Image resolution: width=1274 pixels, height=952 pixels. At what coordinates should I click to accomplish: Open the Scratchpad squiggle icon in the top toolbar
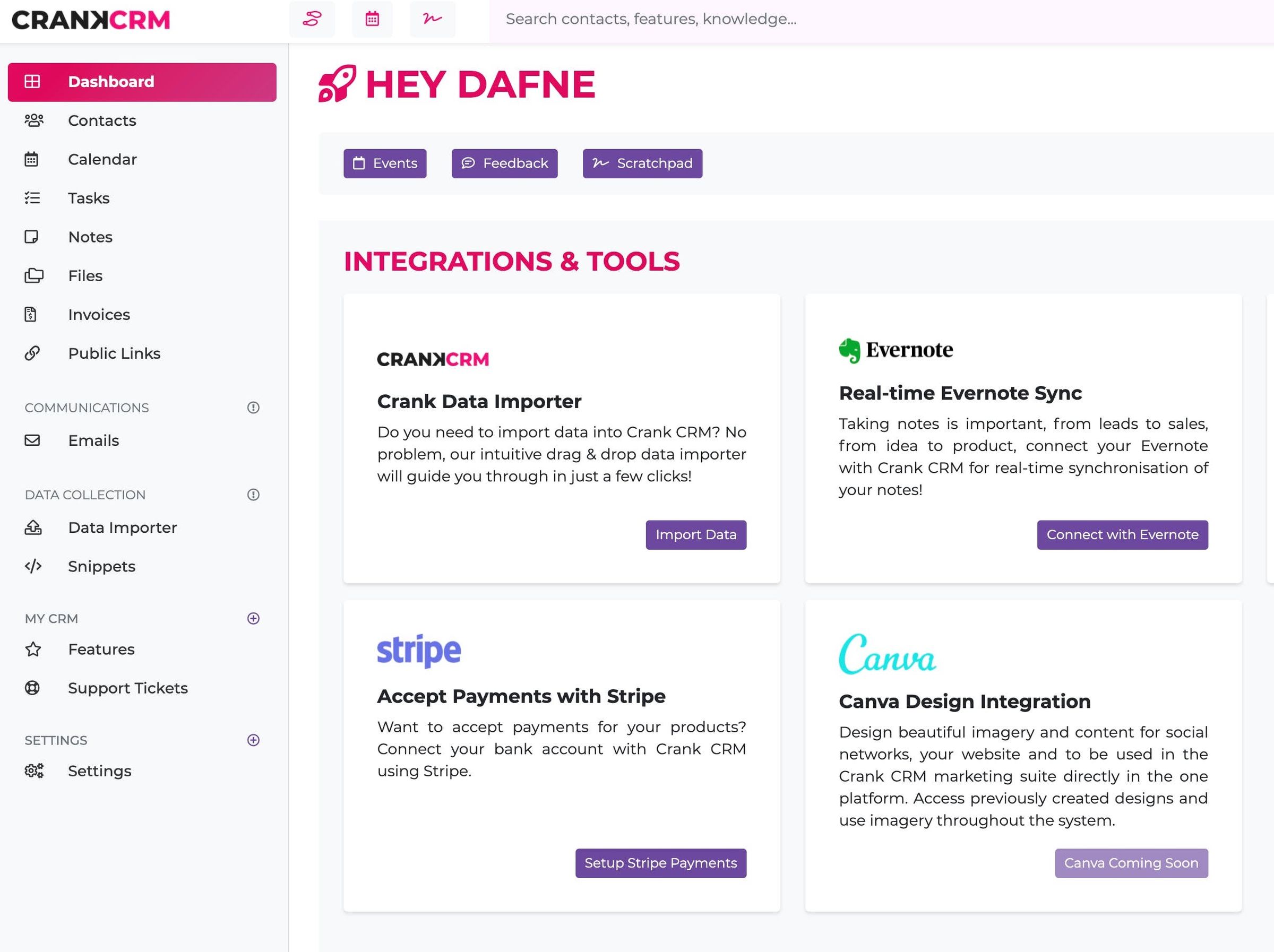pos(432,19)
